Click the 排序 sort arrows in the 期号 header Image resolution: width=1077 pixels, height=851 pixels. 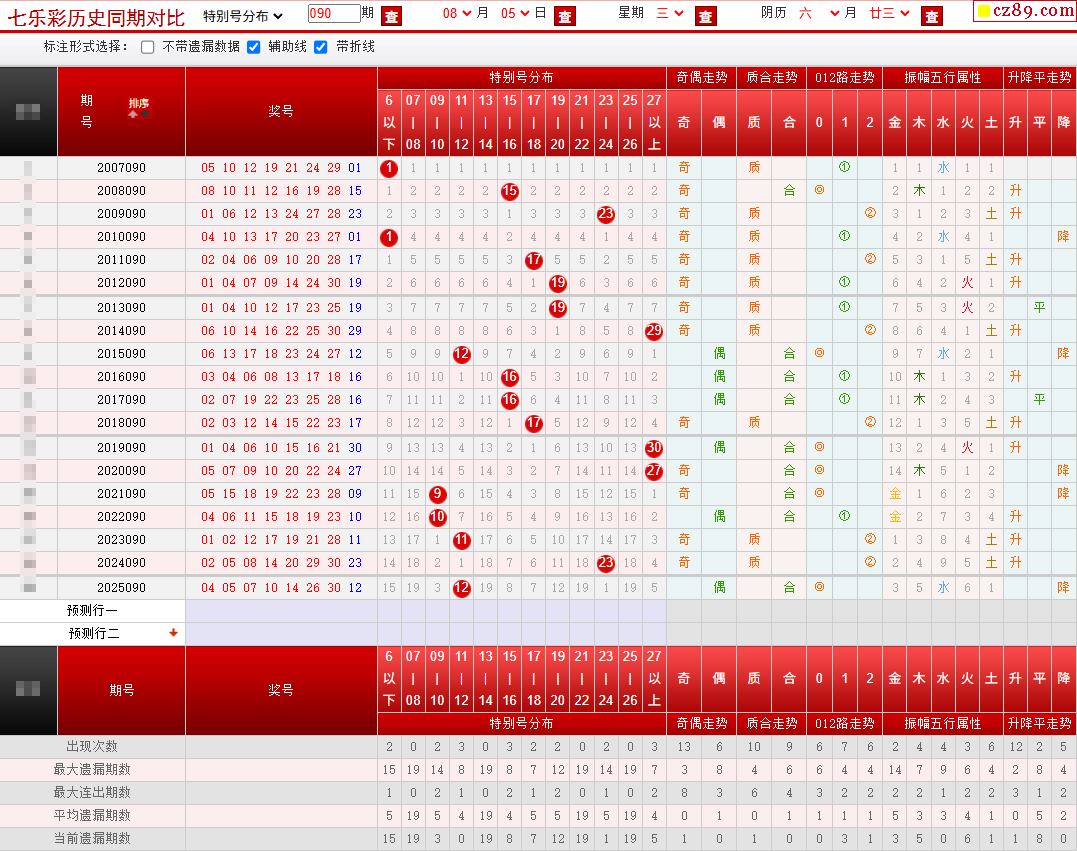pyautogui.click(x=138, y=108)
